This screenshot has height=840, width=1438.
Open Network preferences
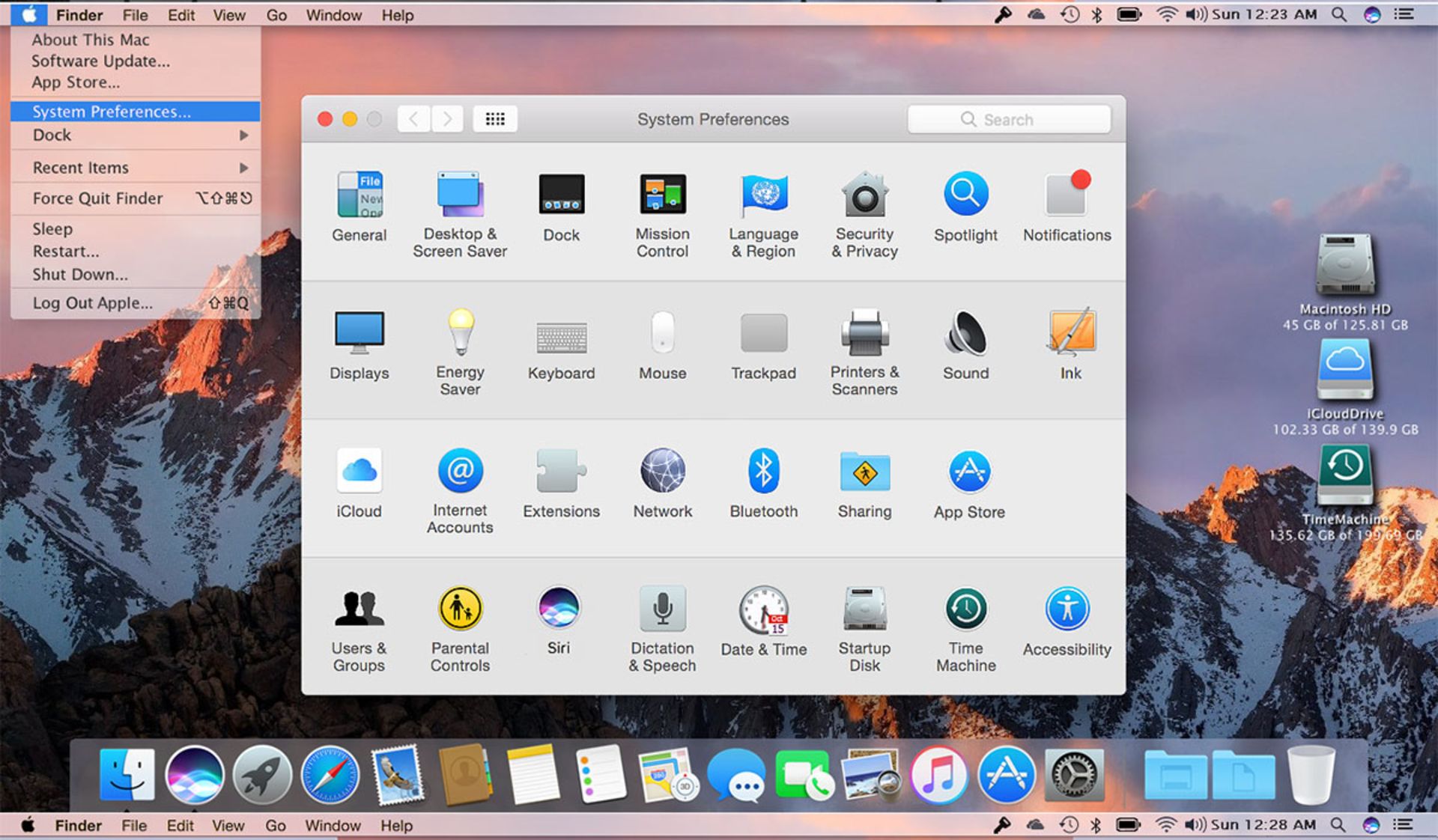(x=662, y=483)
